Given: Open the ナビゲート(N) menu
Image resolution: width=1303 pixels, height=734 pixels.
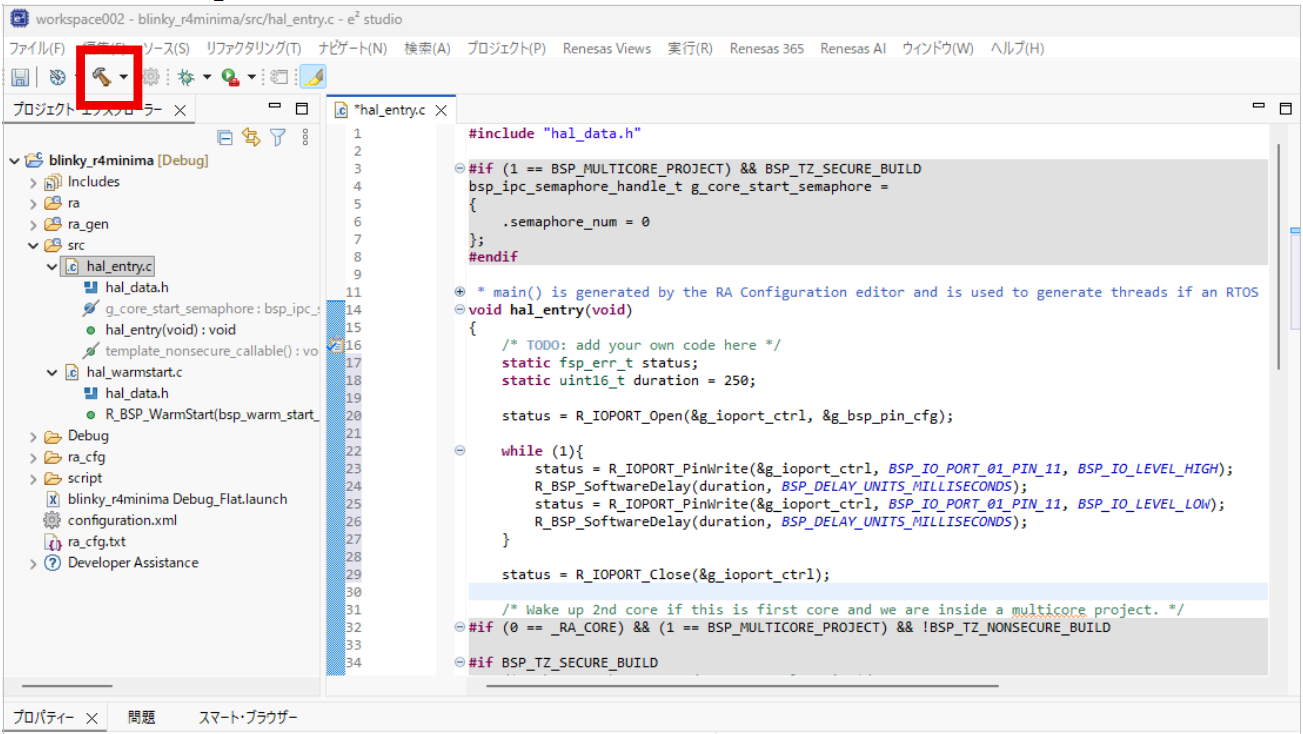Looking at the screenshot, I should click(x=352, y=48).
